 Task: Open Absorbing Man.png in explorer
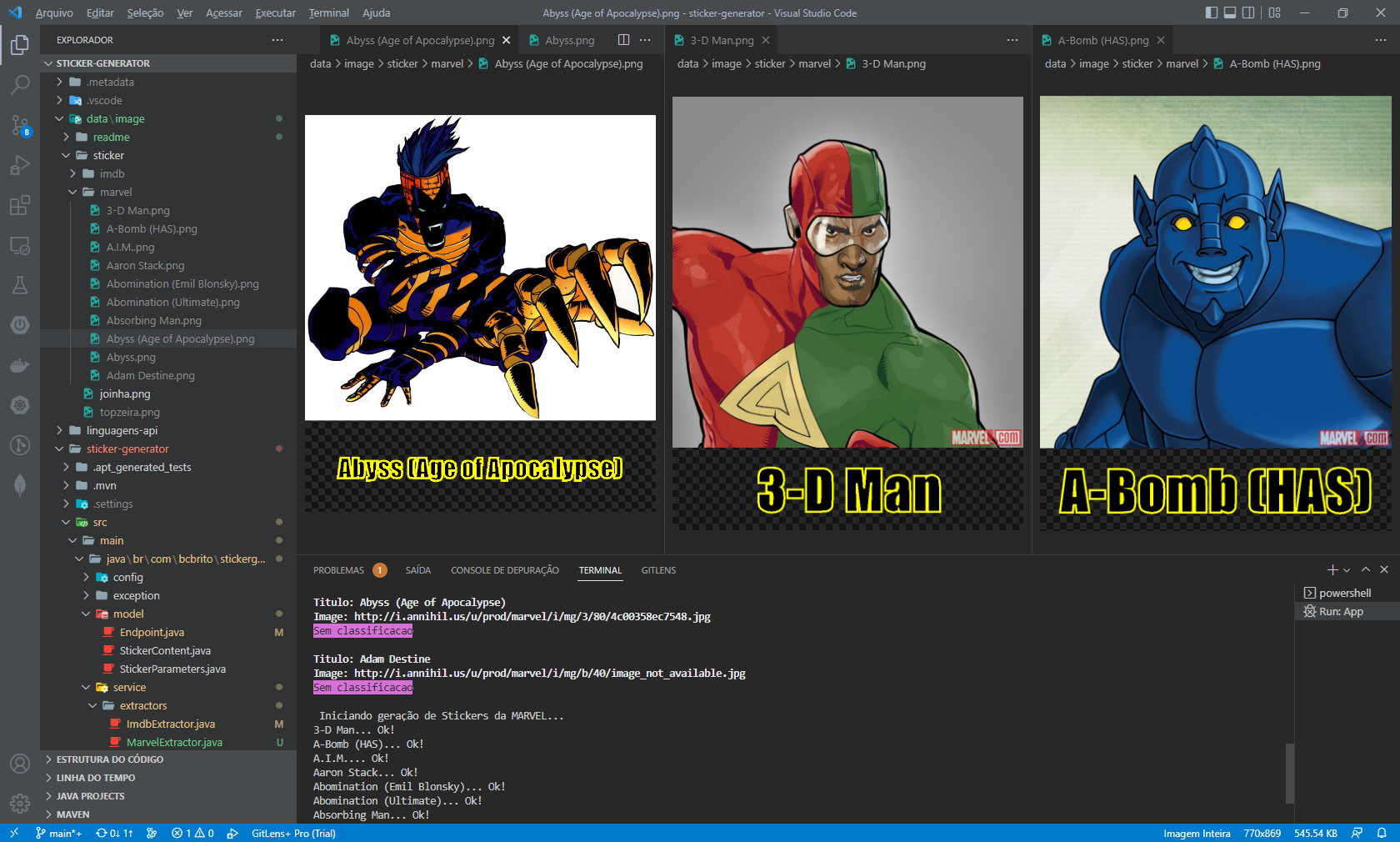tap(168, 320)
